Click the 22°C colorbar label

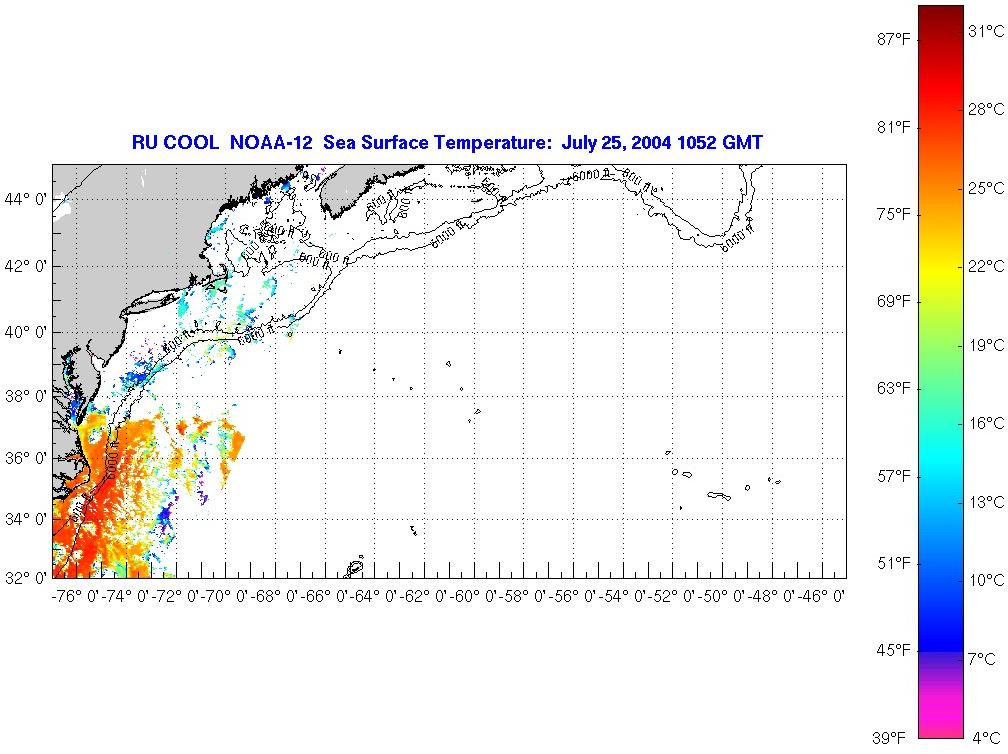(986, 266)
